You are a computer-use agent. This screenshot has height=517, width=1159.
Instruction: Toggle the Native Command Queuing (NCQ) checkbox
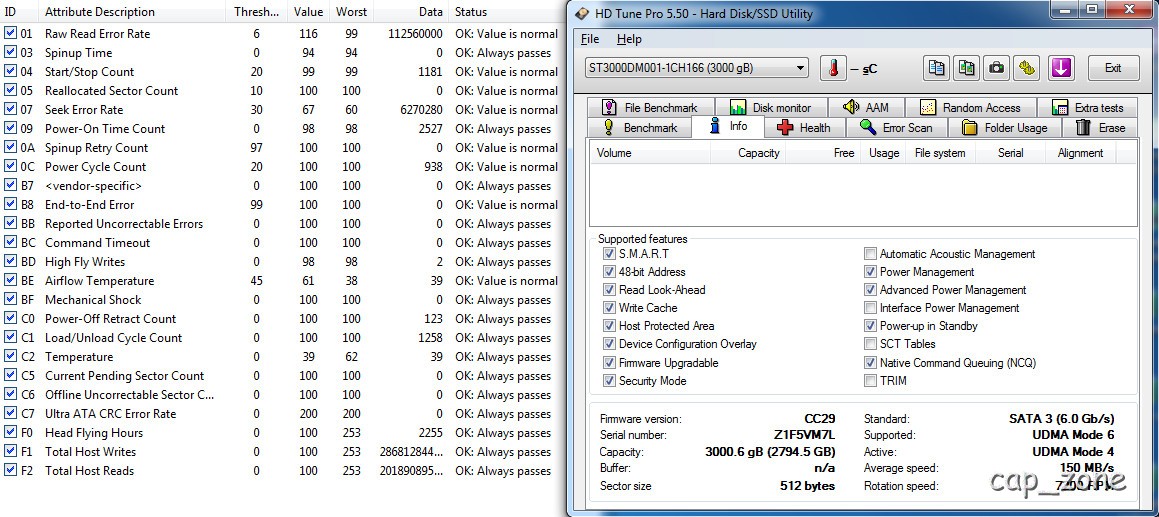click(871, 362)
